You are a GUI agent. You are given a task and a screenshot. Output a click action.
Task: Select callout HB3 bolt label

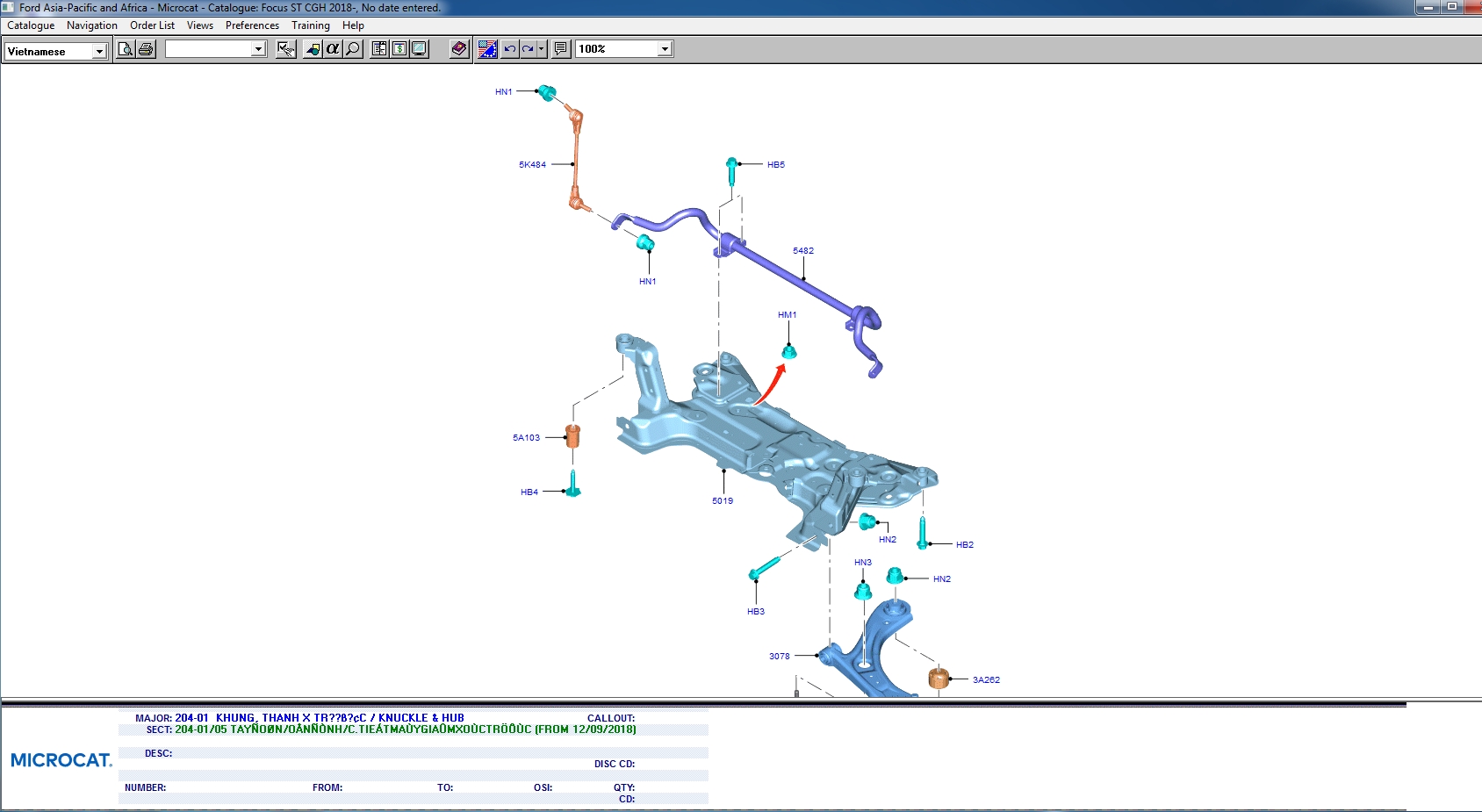coord(756,611)
